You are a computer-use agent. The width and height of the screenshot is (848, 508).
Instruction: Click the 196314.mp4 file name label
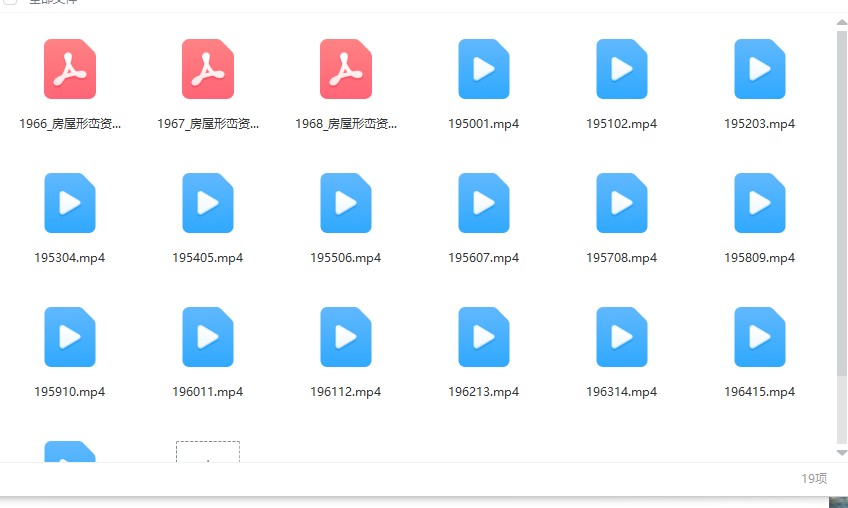(621, 392)
